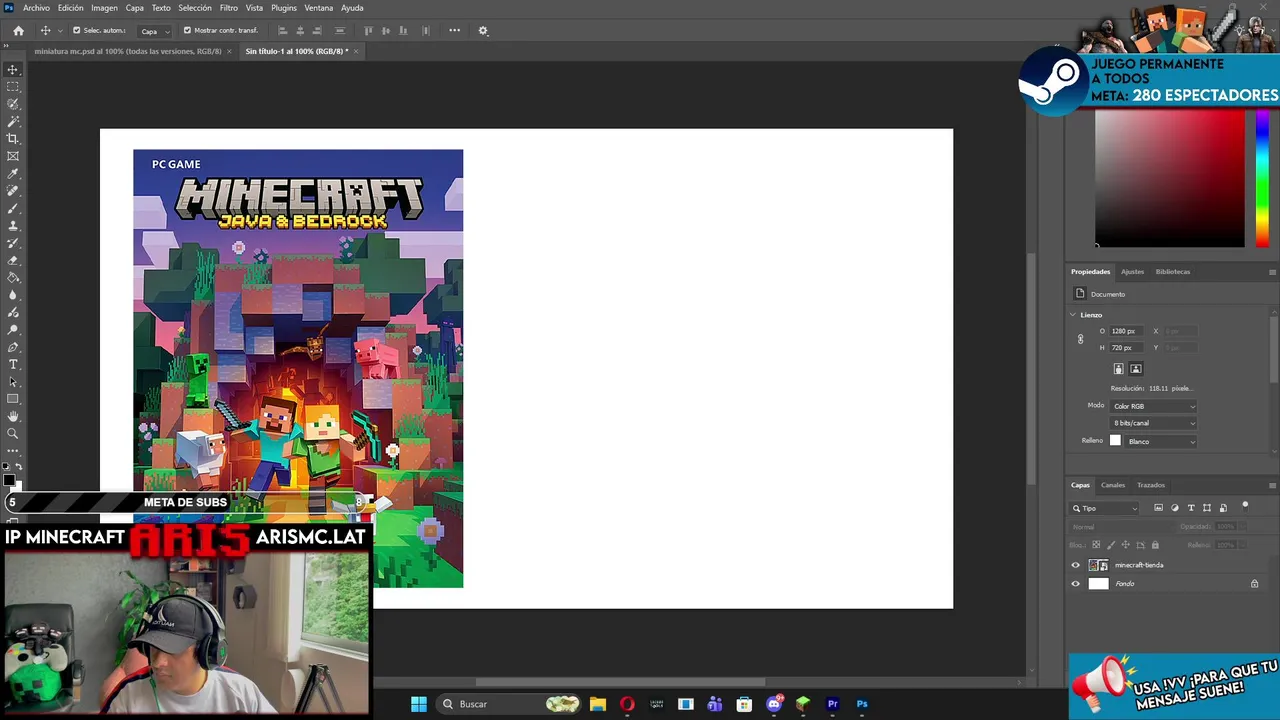Toggle lock transparent pixels
This screenshot has width=1280, height=720.
(x=1096, y=545)
